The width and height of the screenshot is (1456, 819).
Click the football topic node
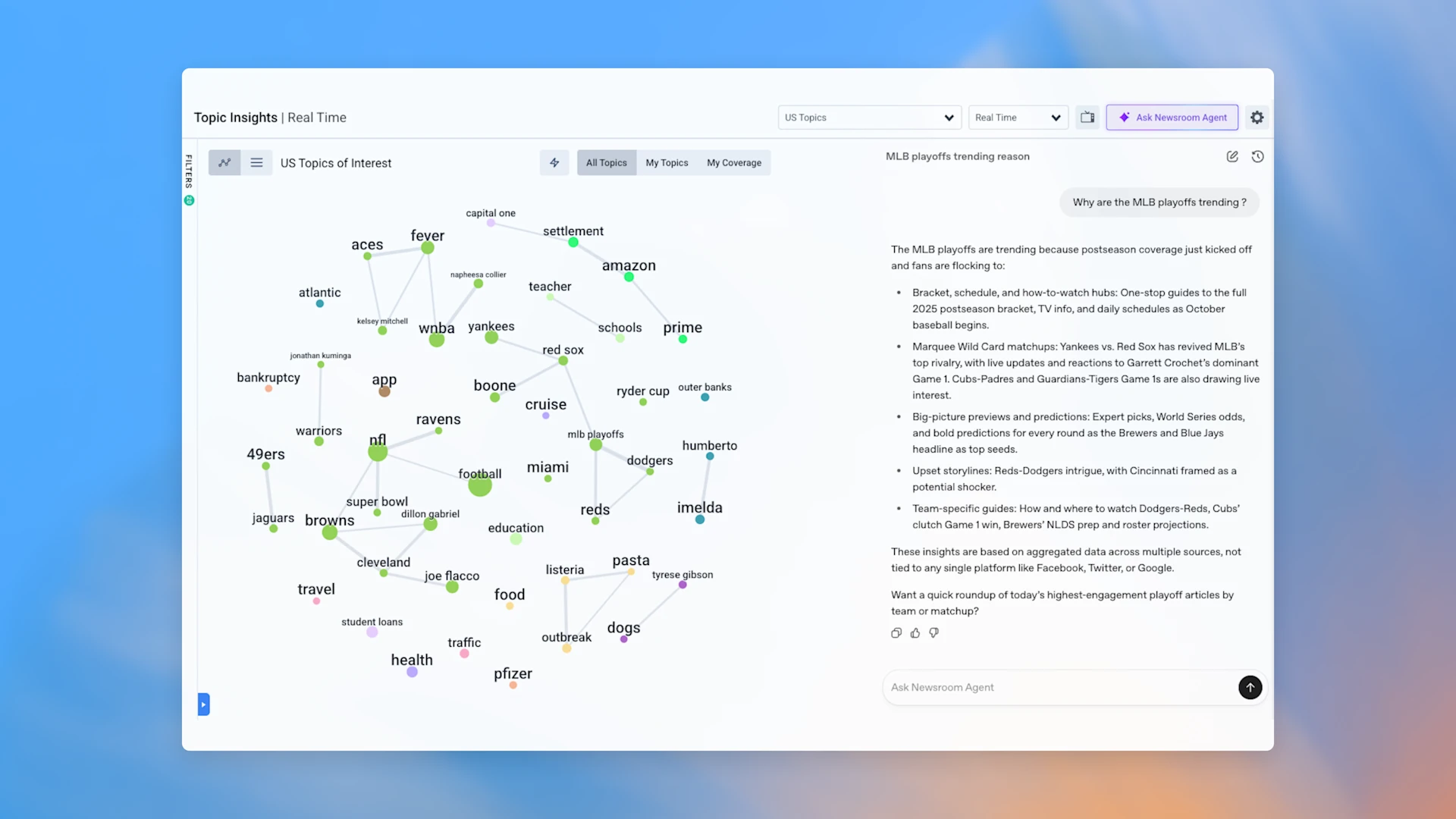tap(479, 485)
